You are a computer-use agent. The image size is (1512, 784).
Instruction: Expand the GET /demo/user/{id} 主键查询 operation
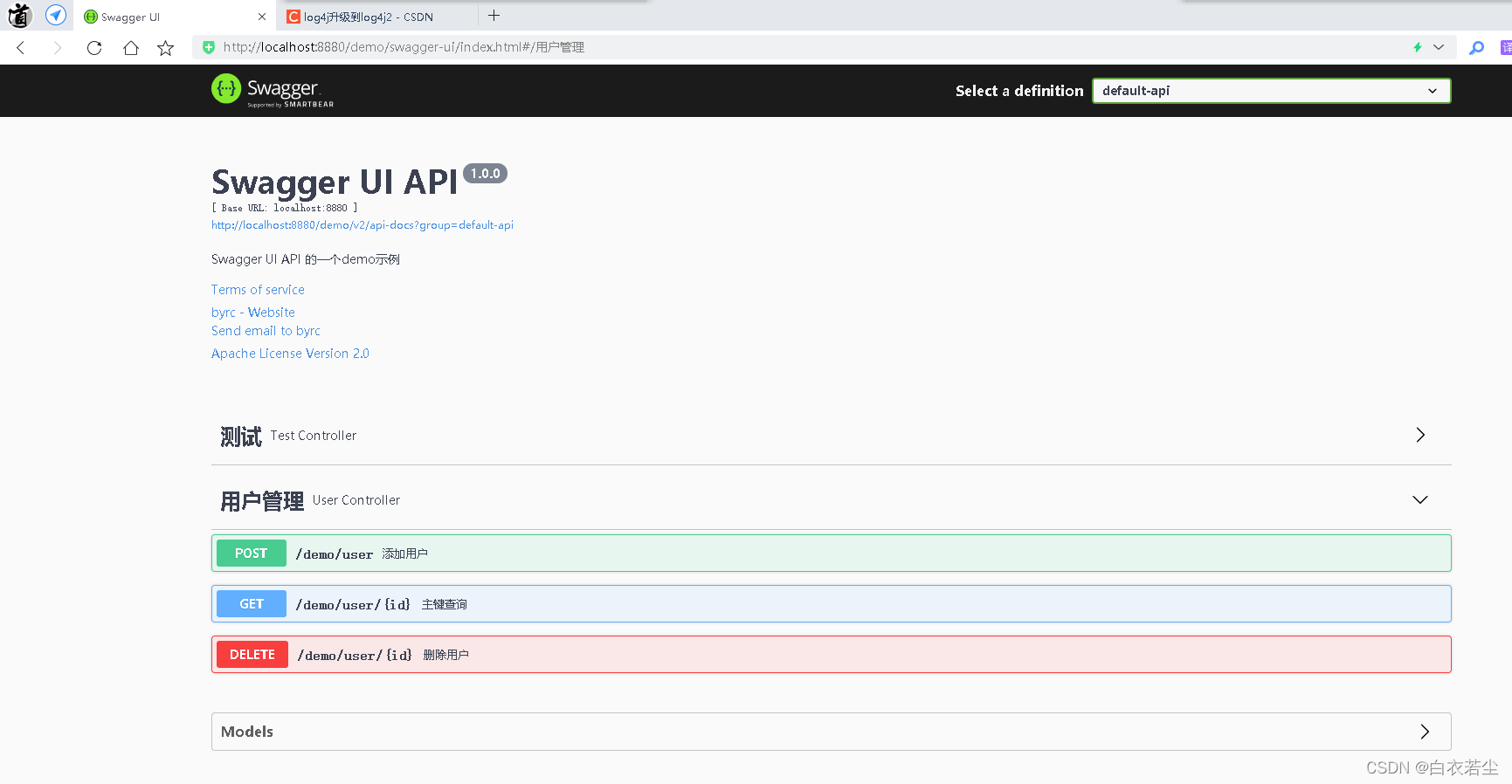pyautogui.click(x=831, y=604)
